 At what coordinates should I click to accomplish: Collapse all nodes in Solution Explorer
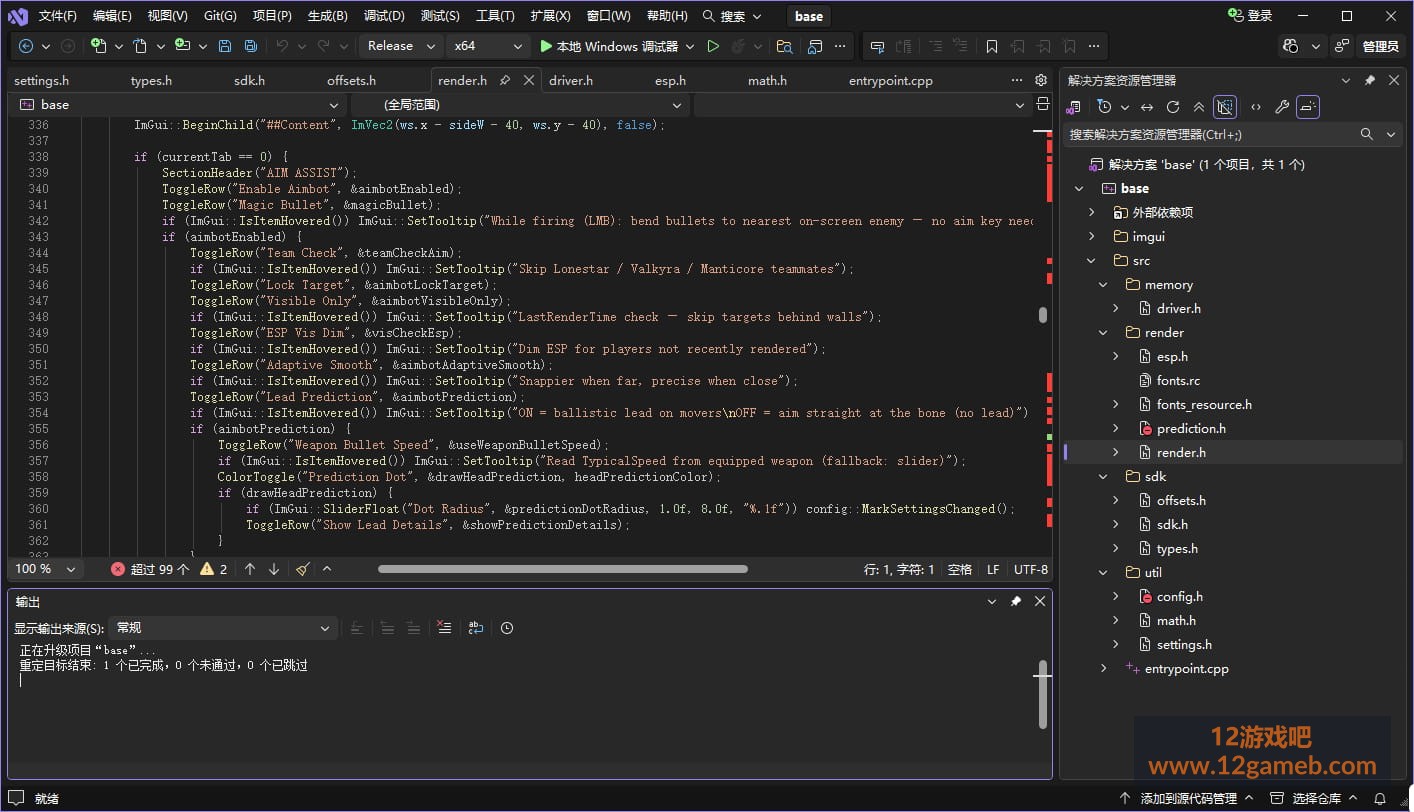[1199, 107]
